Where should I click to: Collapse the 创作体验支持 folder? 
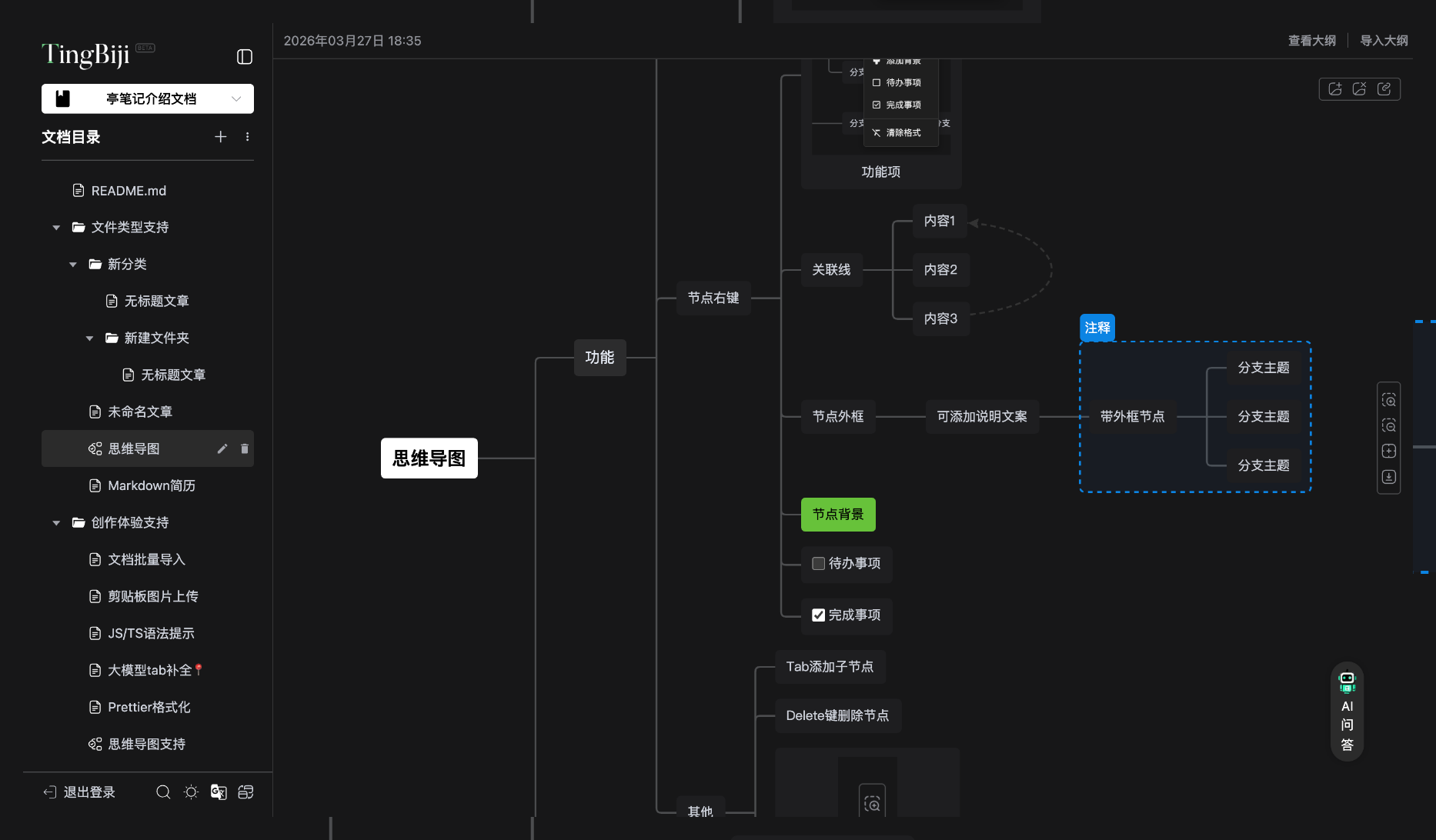coord(55,522)
